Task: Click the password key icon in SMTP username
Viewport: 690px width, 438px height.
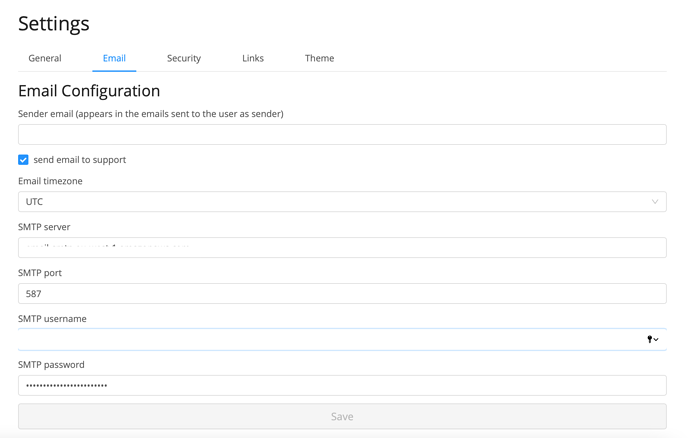Action: (651, 340)
